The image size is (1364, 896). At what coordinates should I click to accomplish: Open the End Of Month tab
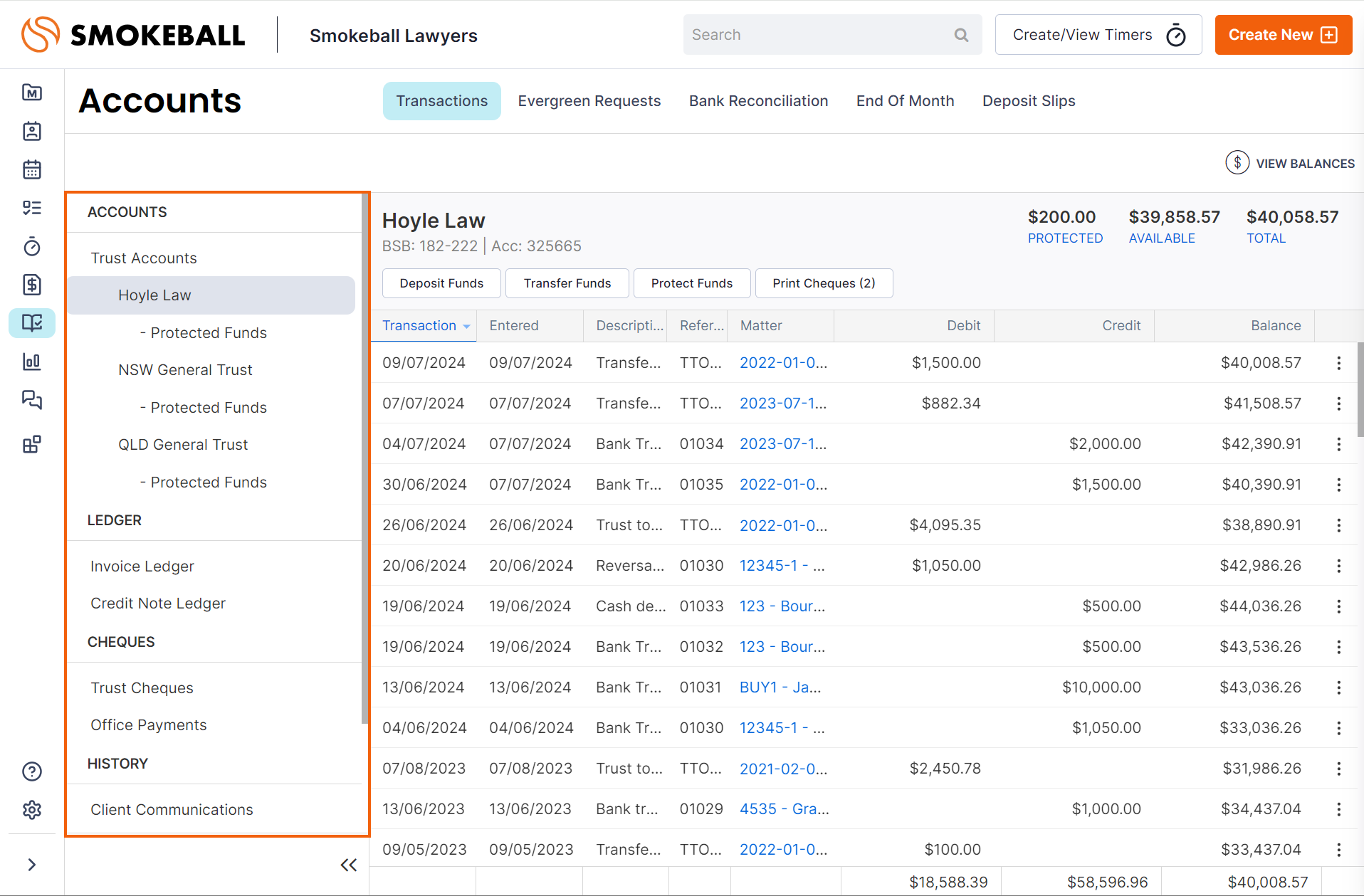point(905,101)
